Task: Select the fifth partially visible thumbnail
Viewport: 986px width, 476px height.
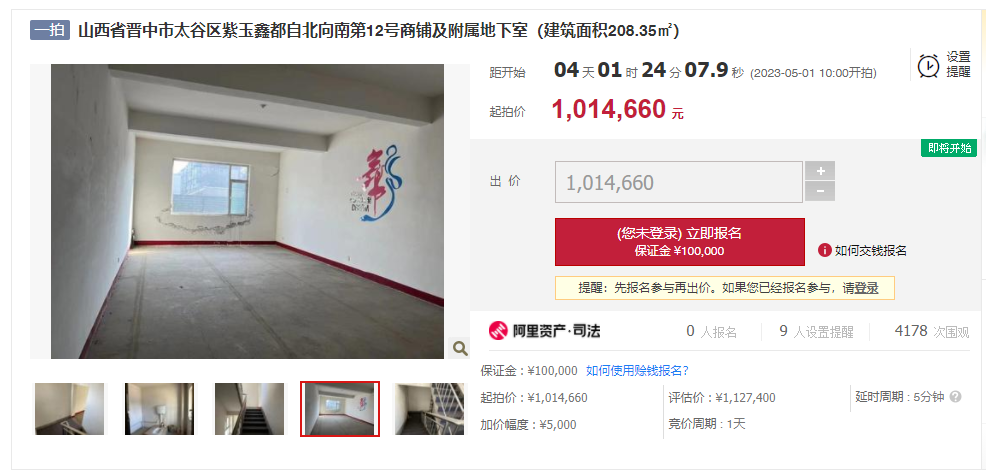Action: (x=429, y=409)
